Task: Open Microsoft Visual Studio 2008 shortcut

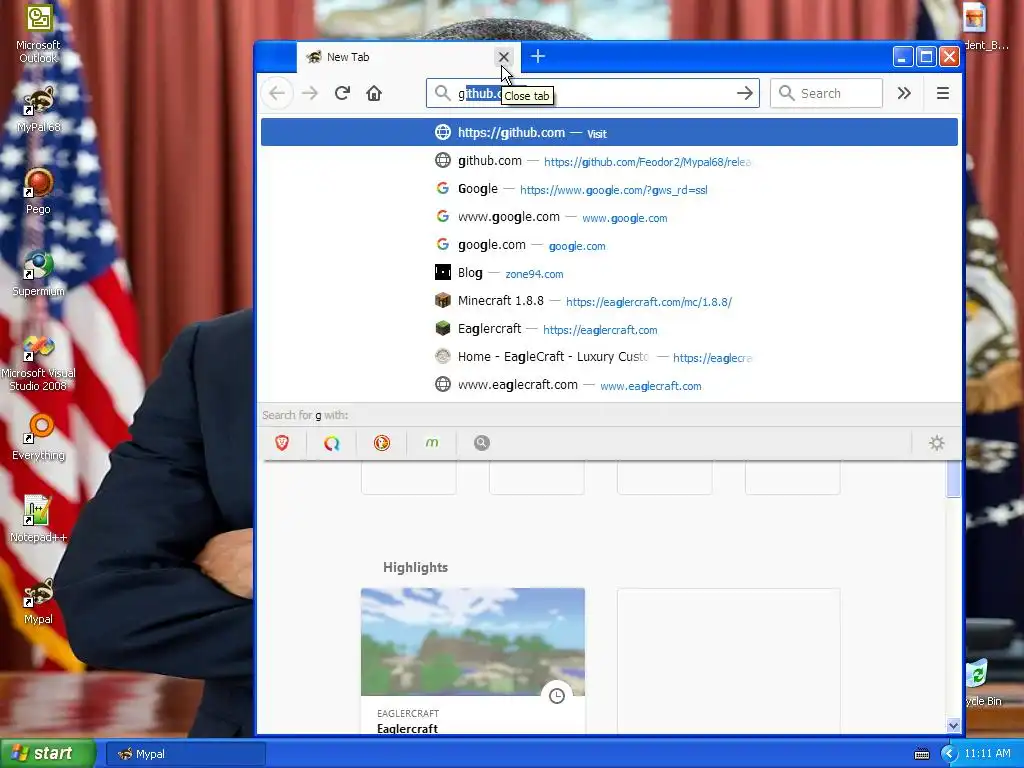Action: coord(39,362)
